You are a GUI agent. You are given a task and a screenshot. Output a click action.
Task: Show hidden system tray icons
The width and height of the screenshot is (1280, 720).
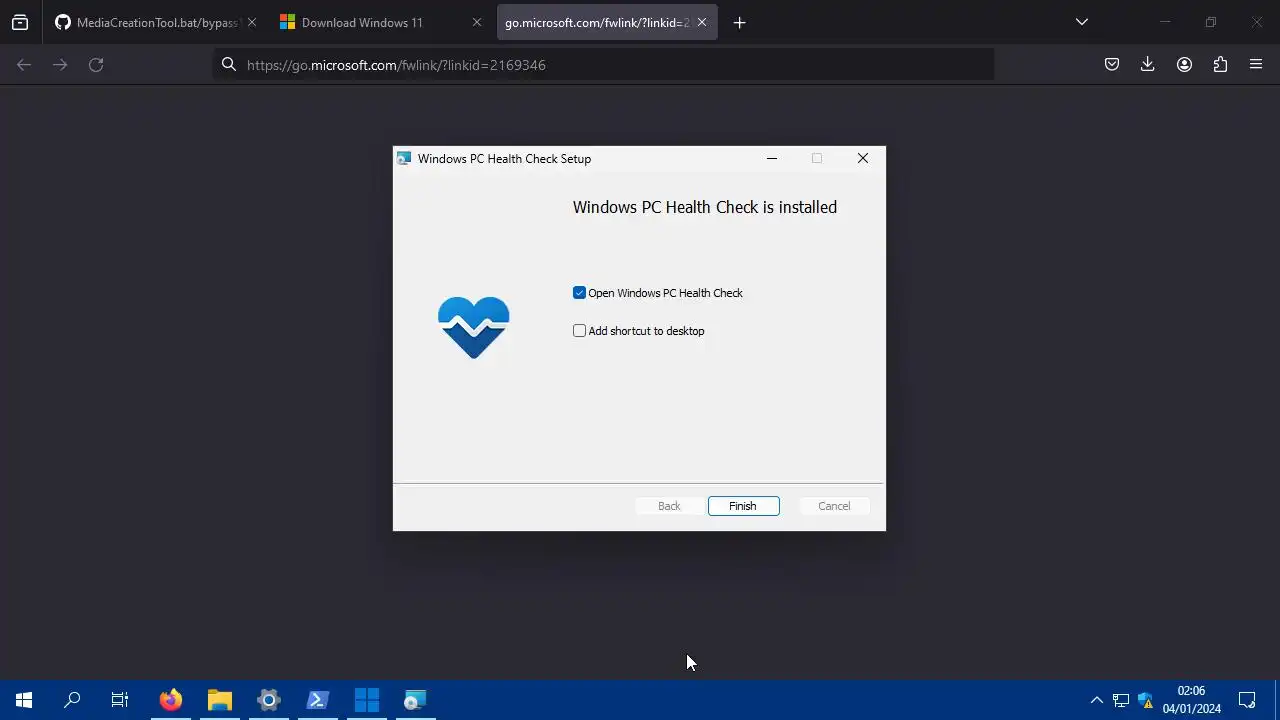[1096, 700]
